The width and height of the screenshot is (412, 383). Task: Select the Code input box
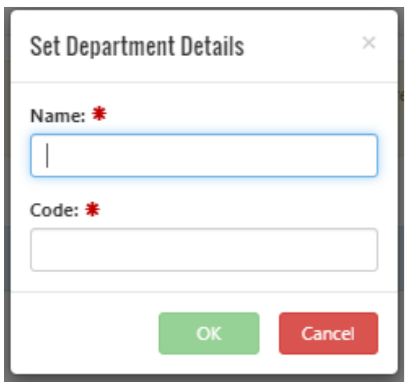pyautogui.click(x=204, y=250)
